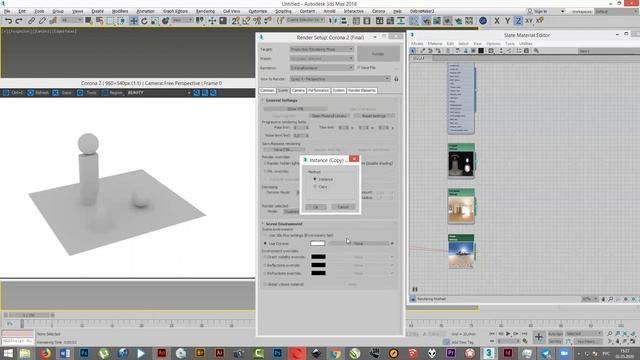Open the selection filter dropdown in main toolbar
Viewport: 640px width, 360px height.
tap(72, 20)
